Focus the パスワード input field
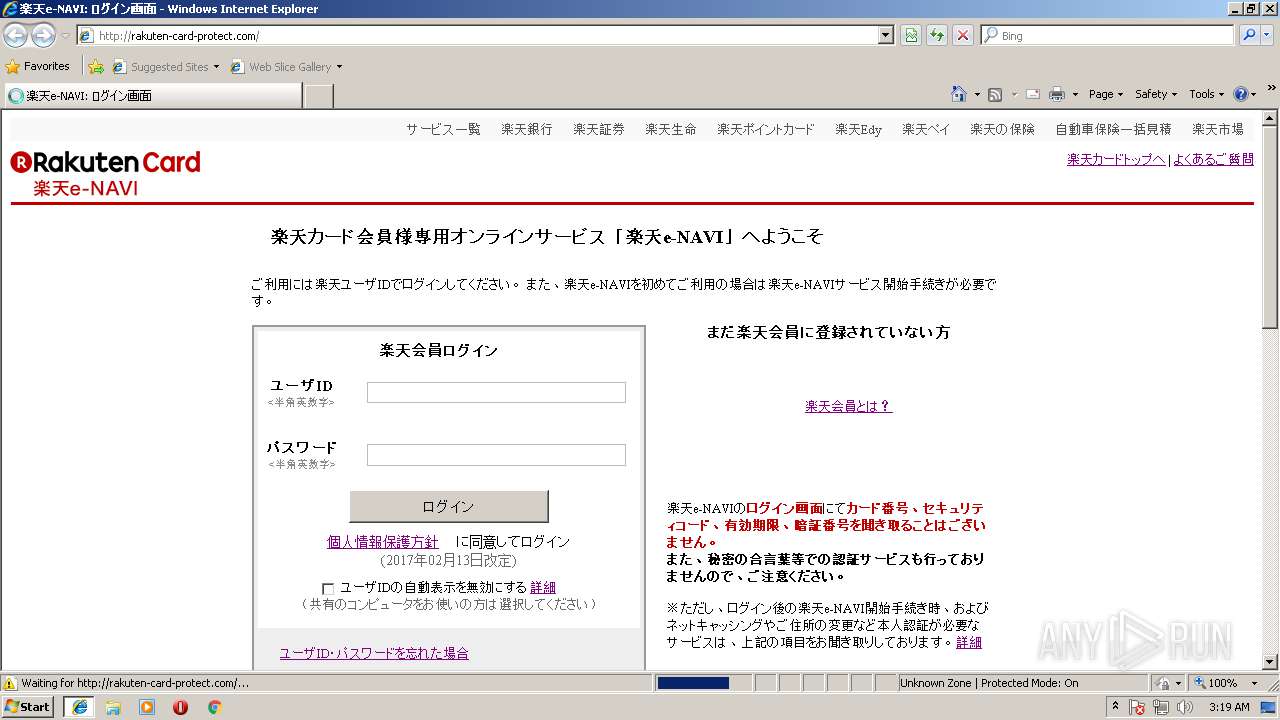The width and height of the screenshot is (1280, 720). [496, 455]
